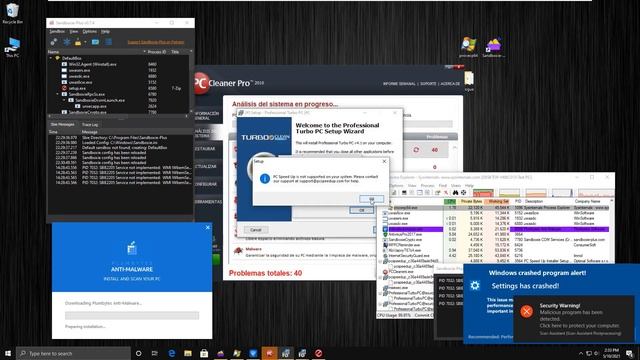Click the blue snowflake icon in Sandboxie toolbar
Screen dimensions: 640x360
click(66, 42)
